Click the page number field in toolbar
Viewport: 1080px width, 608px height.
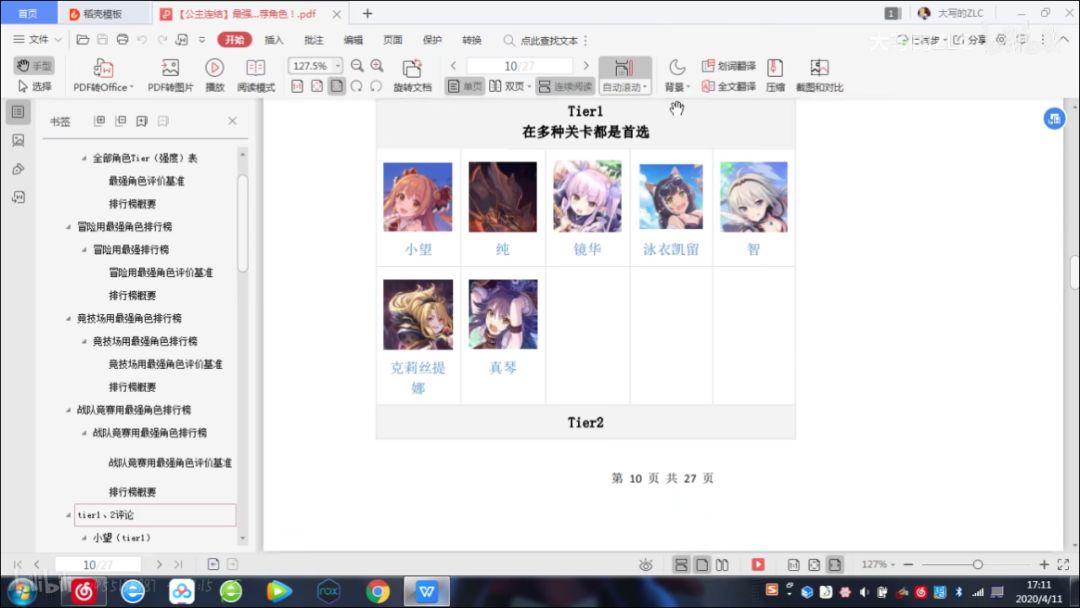pos(519,65)
